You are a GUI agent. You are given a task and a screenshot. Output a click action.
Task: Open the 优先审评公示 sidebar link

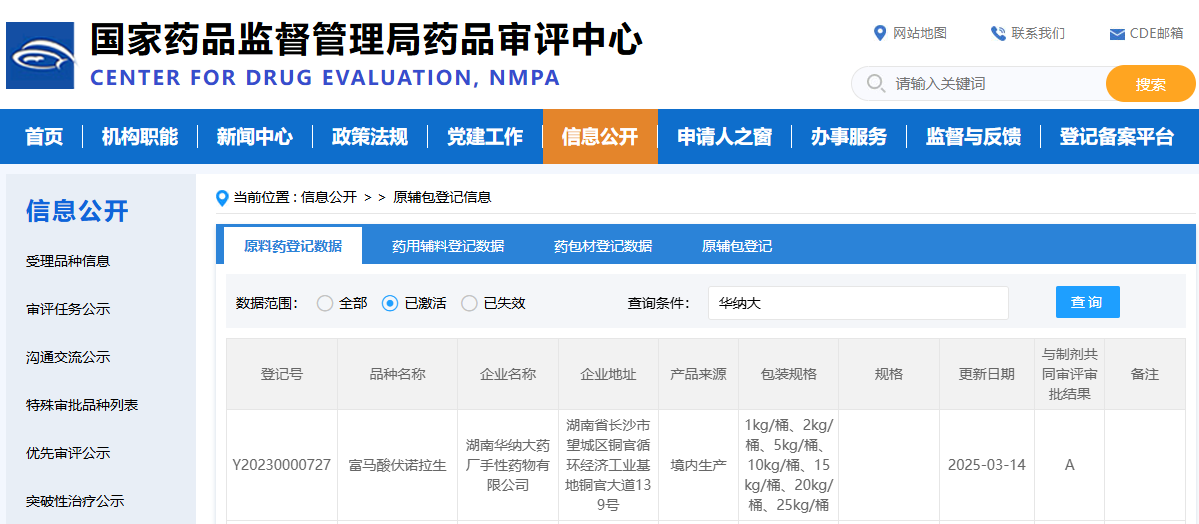click(x=68, y=453)
